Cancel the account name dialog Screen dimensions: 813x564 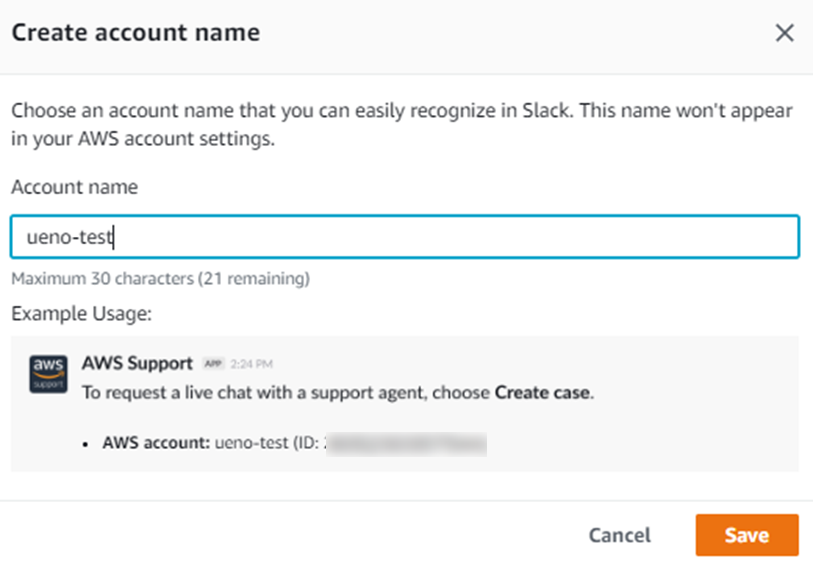(x=620, y=535)
